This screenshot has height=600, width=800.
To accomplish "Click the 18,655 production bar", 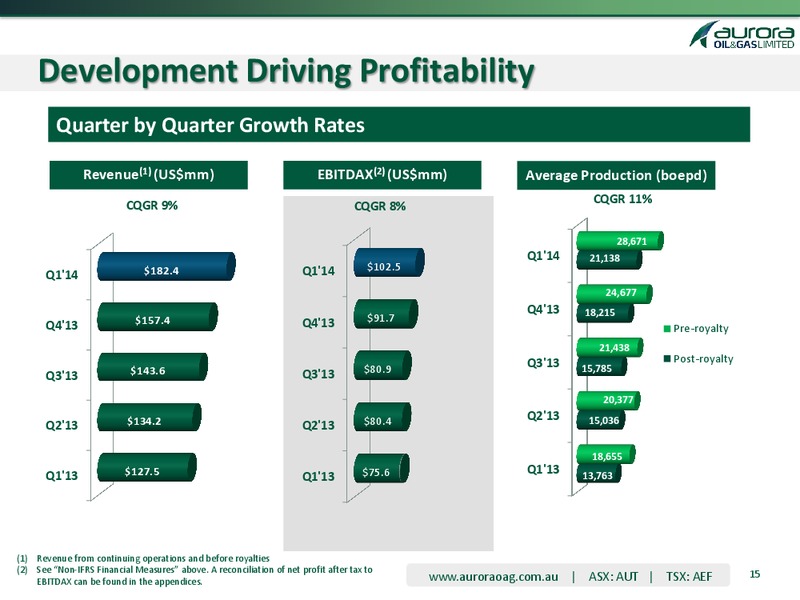I will [x=606, y=454].
